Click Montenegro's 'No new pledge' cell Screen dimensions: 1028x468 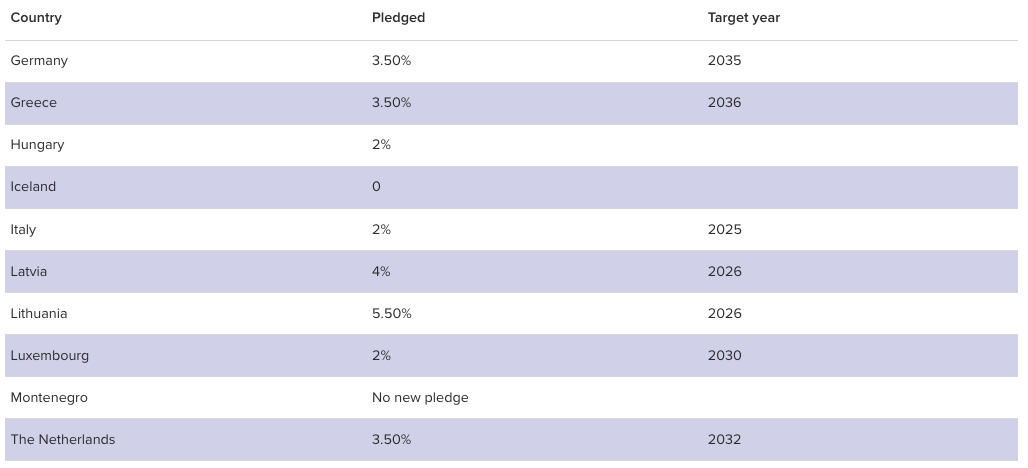(420, 398)
